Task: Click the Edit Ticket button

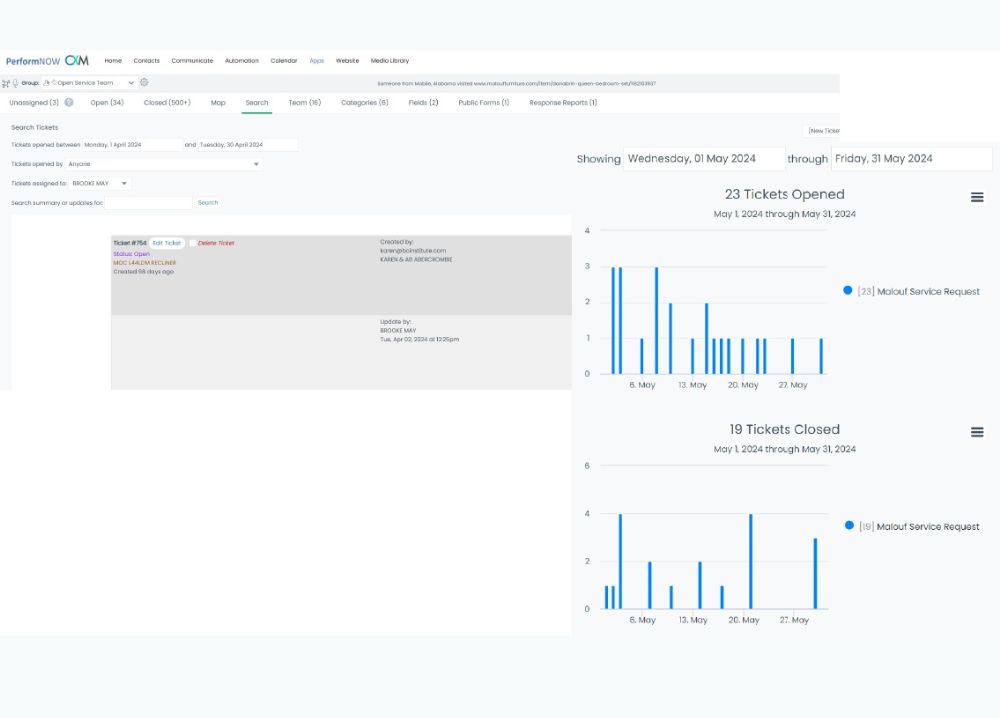Action: pos(166,243)
